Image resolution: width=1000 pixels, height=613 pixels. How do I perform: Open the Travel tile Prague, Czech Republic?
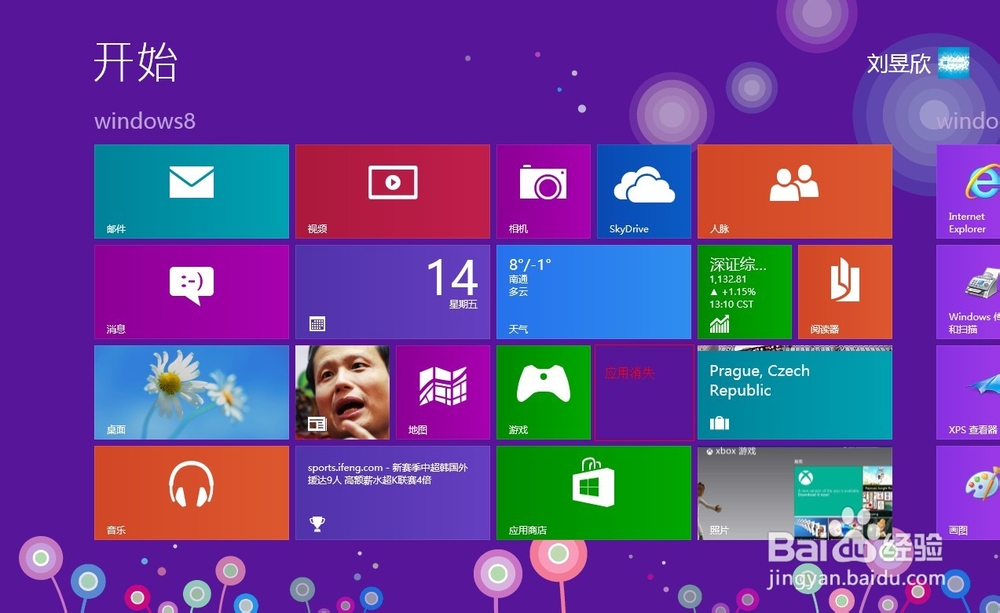point(795,392)
